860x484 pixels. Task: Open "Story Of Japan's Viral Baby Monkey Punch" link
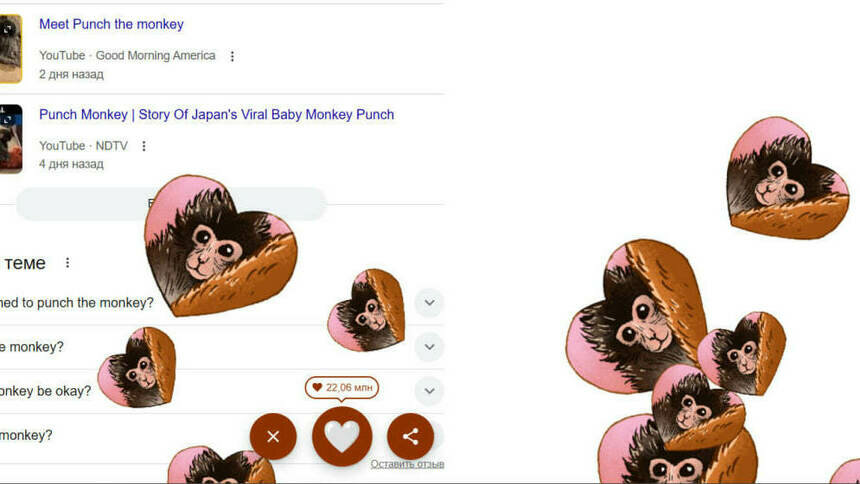[x=216, y=114]
